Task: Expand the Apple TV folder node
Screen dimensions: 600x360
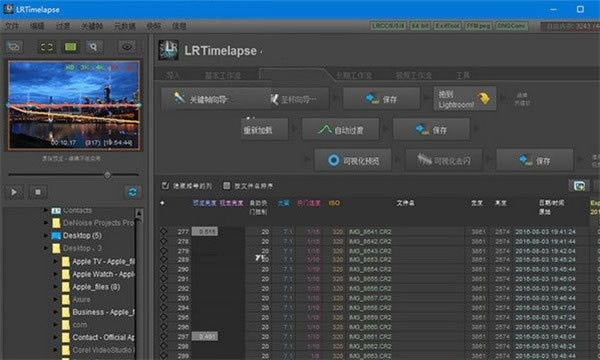Action: pos(55,262)
